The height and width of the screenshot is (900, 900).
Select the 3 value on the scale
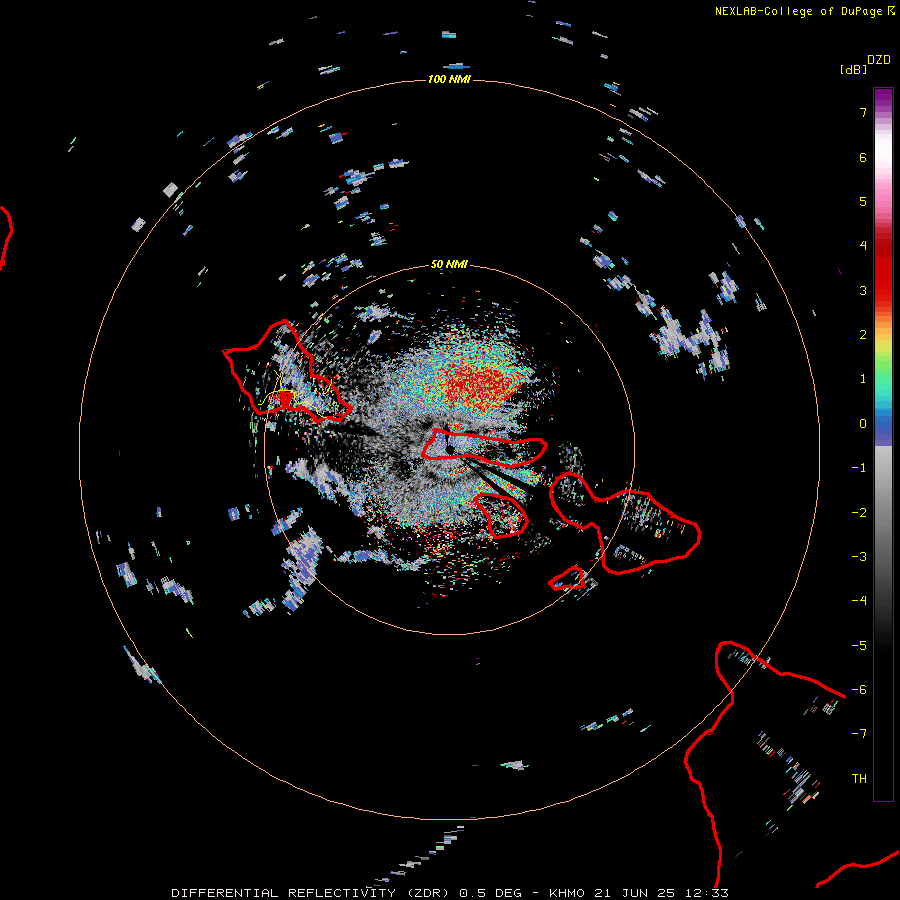[x=863, y=290]
